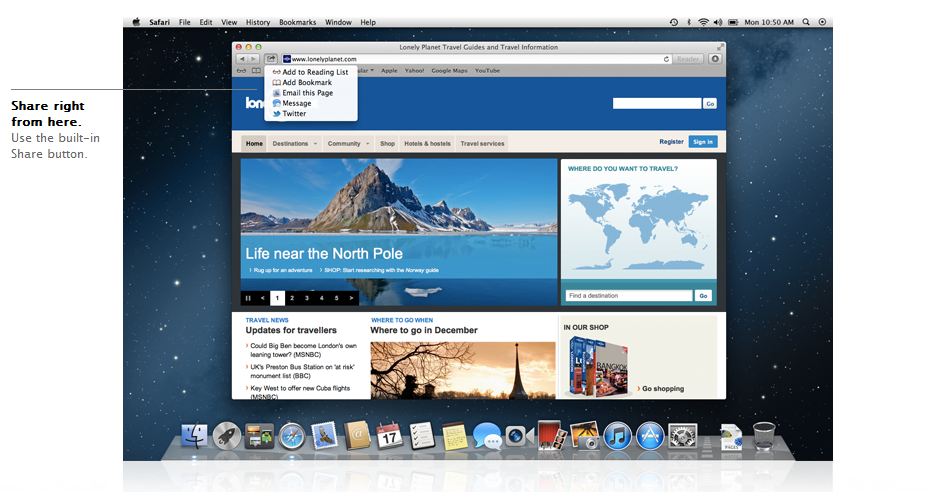This screenshot has height=492, width=940.
Task: Click the Share button in Safari toolbar
Action: tap(271, 59)
